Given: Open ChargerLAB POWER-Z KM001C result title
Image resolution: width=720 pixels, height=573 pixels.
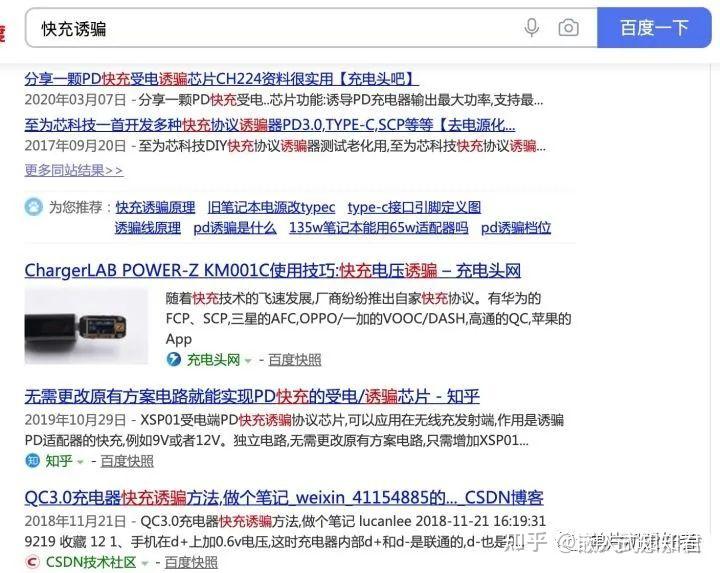Looking at the screenshot, I should tap(272, 271).
